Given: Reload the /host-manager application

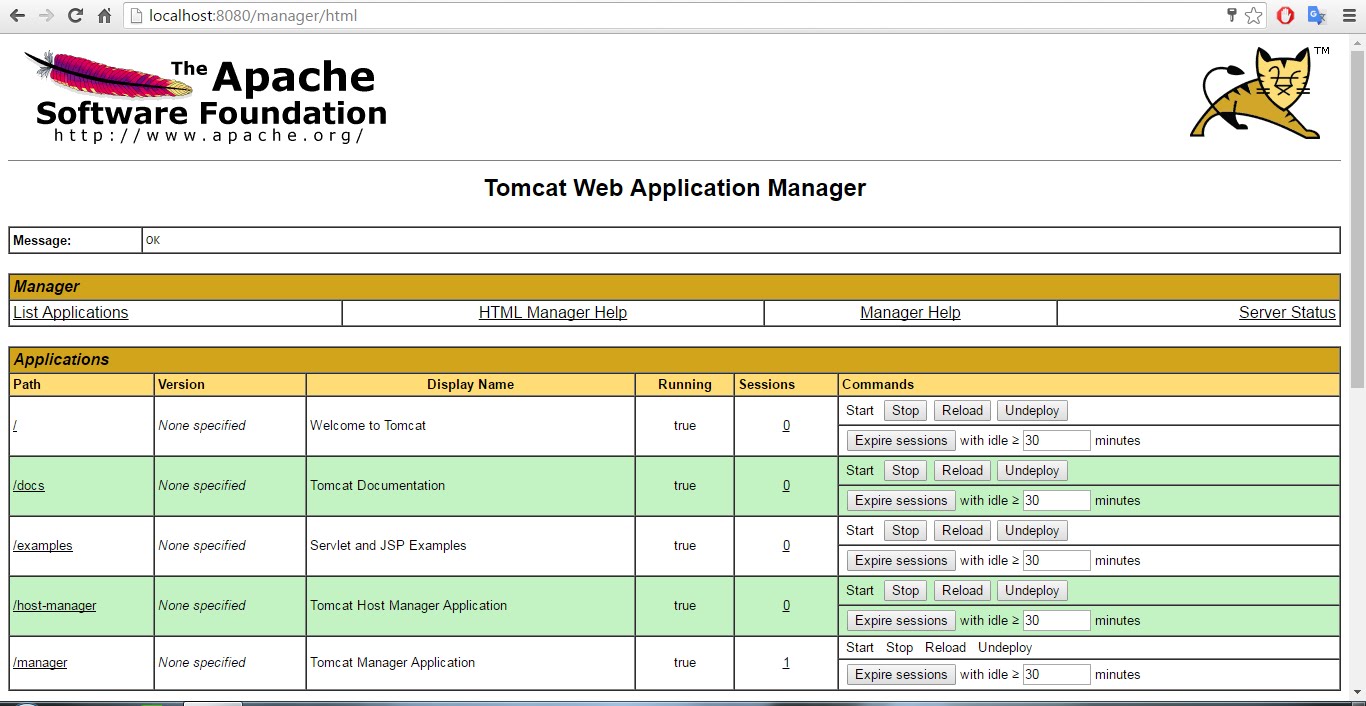Looking at the screenshot, I should pyautogui.click(x=962, y=591).
